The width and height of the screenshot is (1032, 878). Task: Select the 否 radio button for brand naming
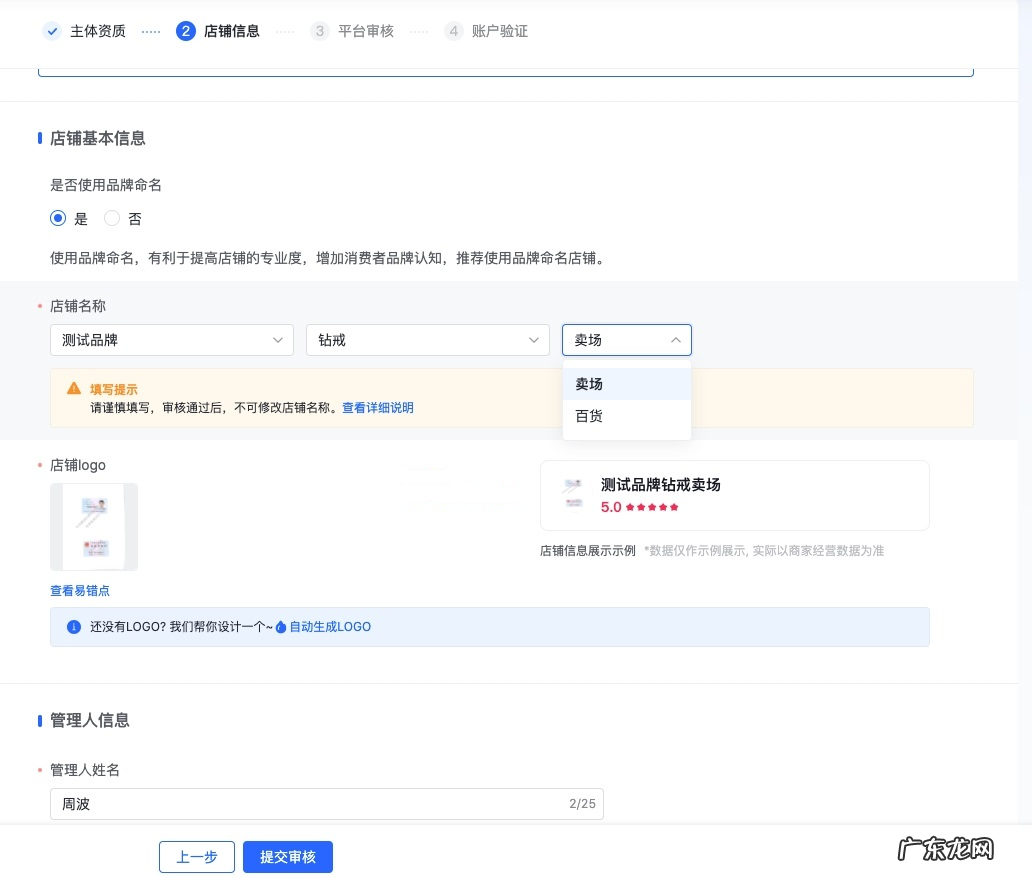112,218
